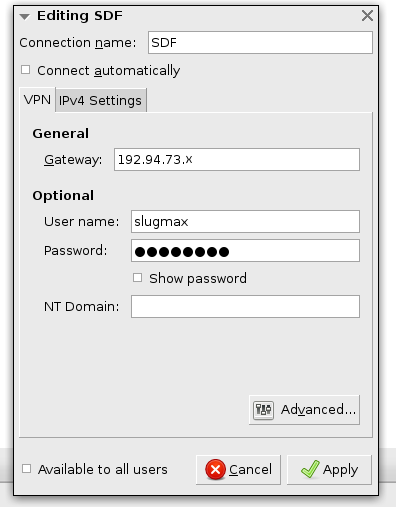Viewport: 396px width, 507px height.
Task: Click into the Gateway address field
Action: point(237,160)
